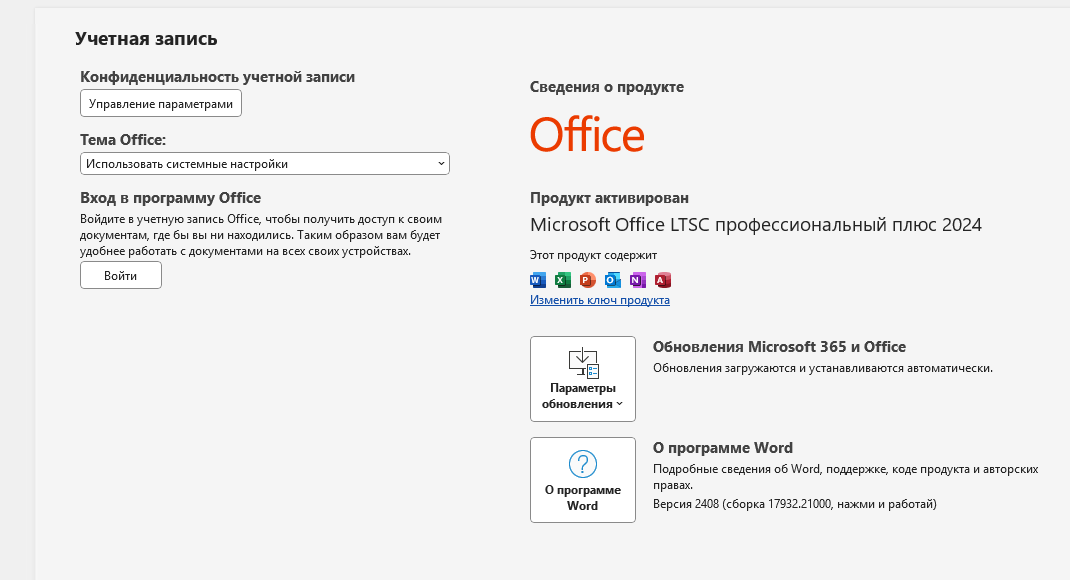Click the Excel app icon

pos(563,280)
